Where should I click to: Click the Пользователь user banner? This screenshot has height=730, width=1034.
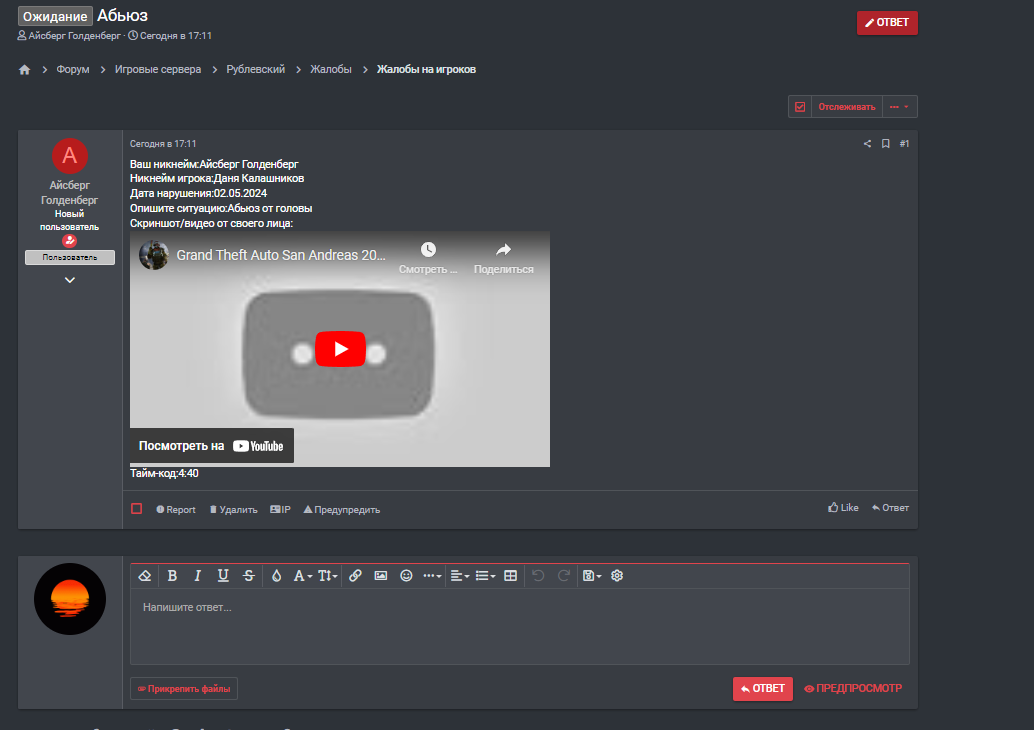pyautogui.click(x=70, y=257)
